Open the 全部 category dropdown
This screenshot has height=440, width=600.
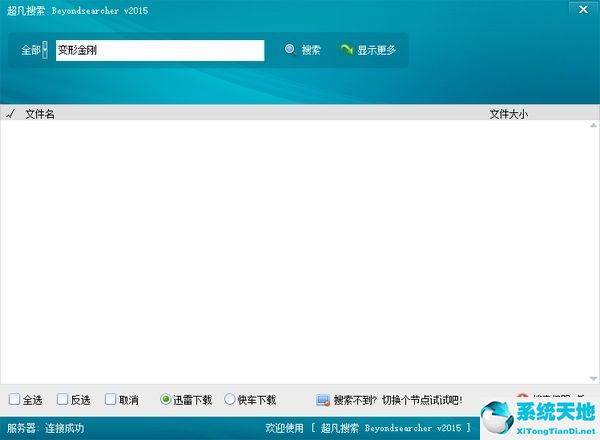[45, 50]
